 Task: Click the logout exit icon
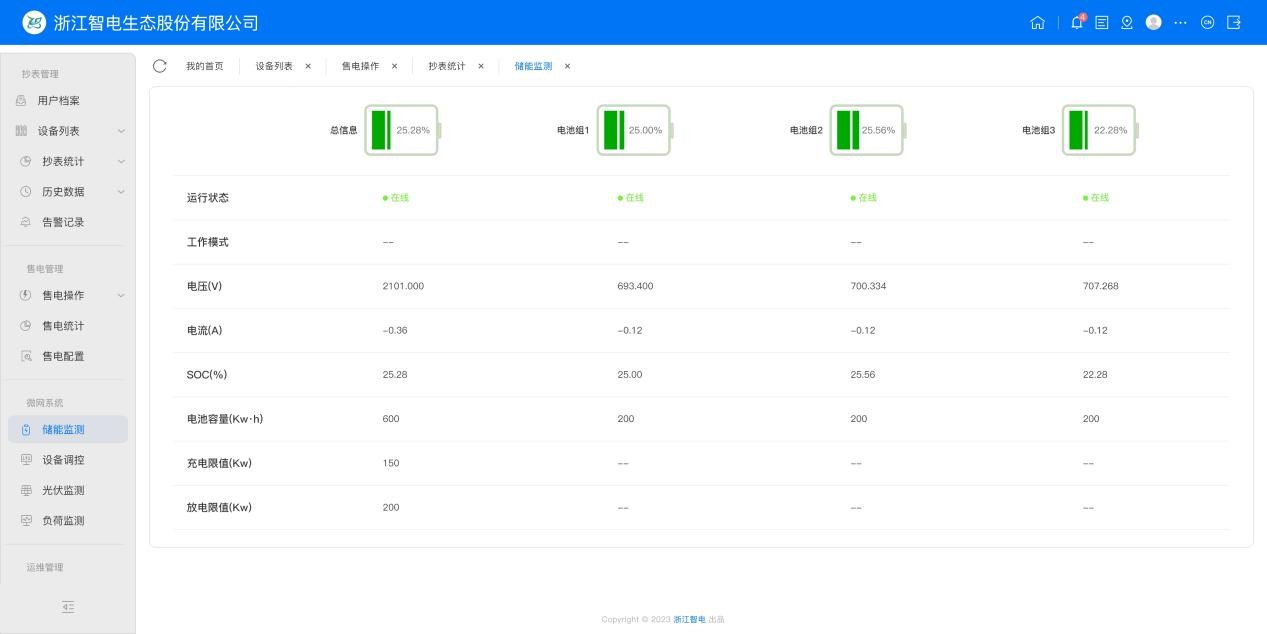[x=1234, y=23]
